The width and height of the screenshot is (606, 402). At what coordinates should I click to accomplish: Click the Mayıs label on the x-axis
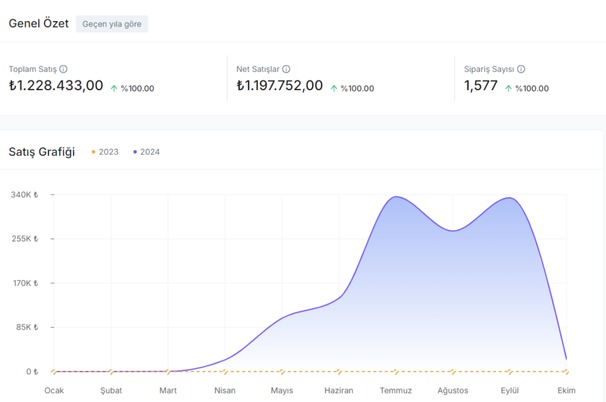point(282,391)
